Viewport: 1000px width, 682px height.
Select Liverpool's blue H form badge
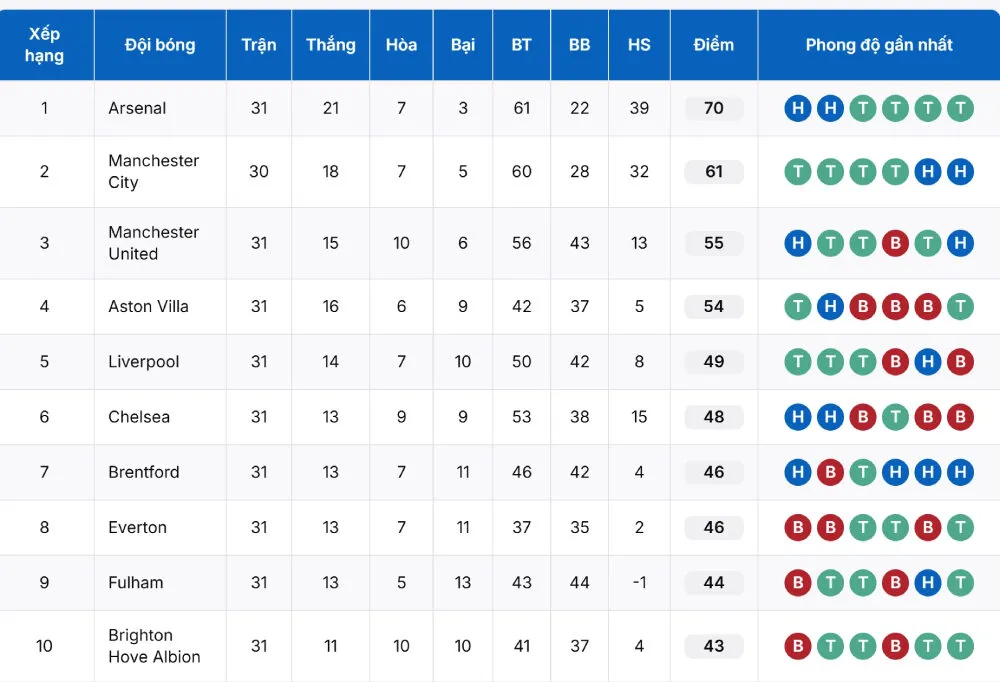tap(928, 362)
